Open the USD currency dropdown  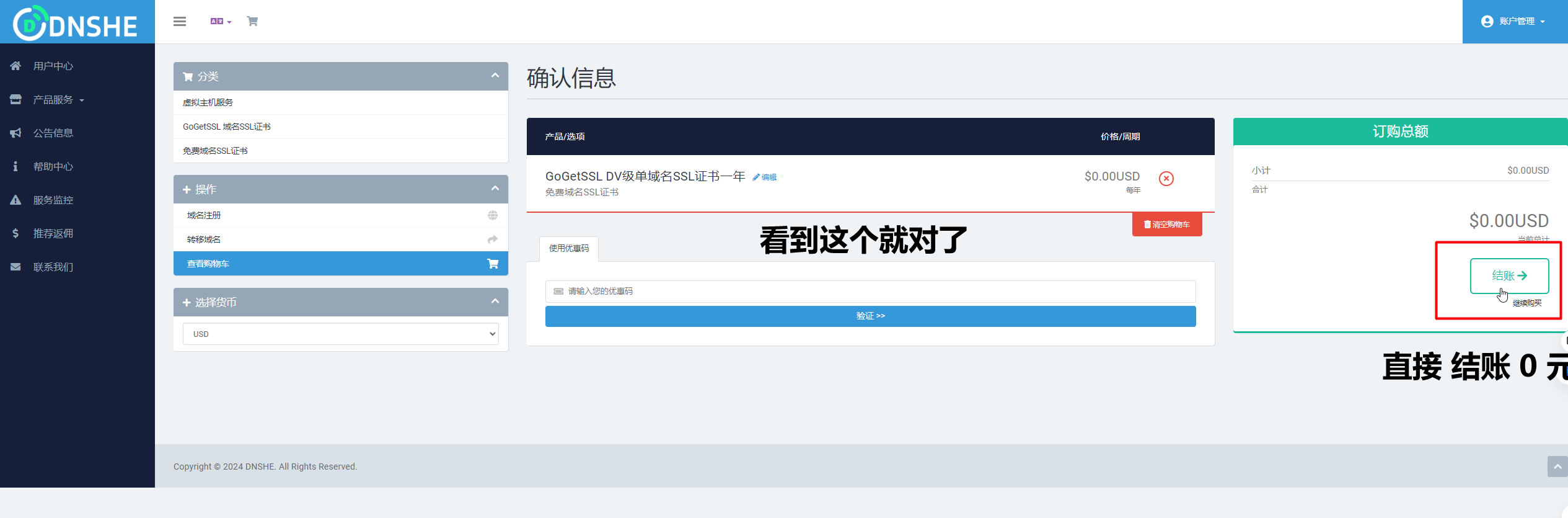[341, 334]
